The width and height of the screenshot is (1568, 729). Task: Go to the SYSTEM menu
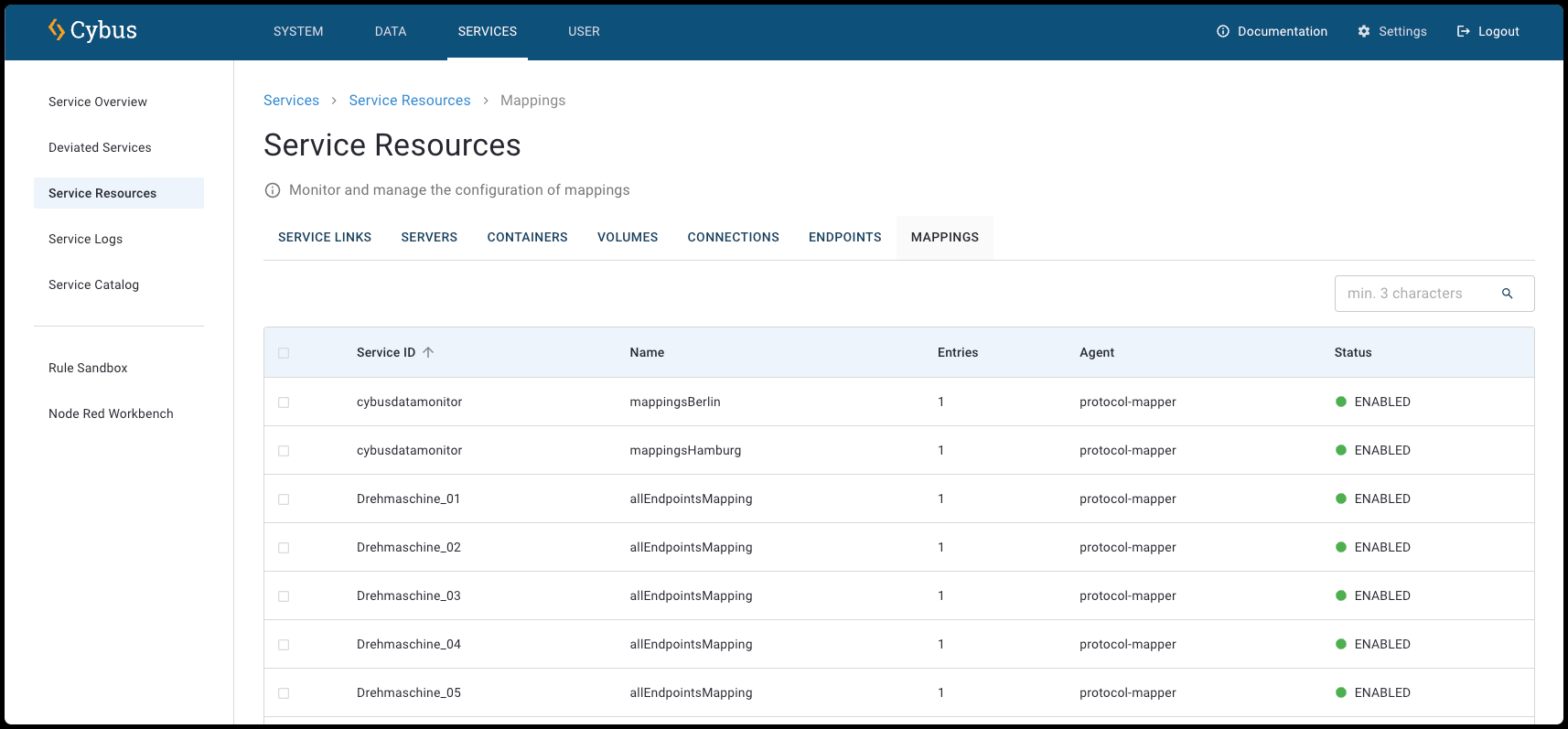(x=298, y=31)
